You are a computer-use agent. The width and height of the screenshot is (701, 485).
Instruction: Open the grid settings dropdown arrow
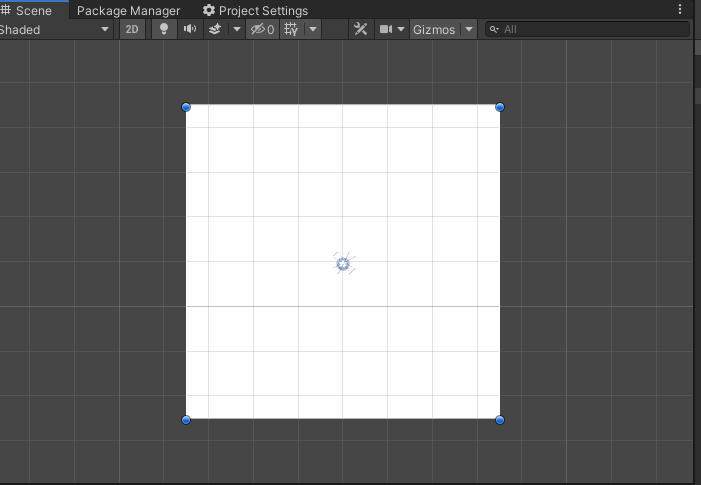pos(313,30)
